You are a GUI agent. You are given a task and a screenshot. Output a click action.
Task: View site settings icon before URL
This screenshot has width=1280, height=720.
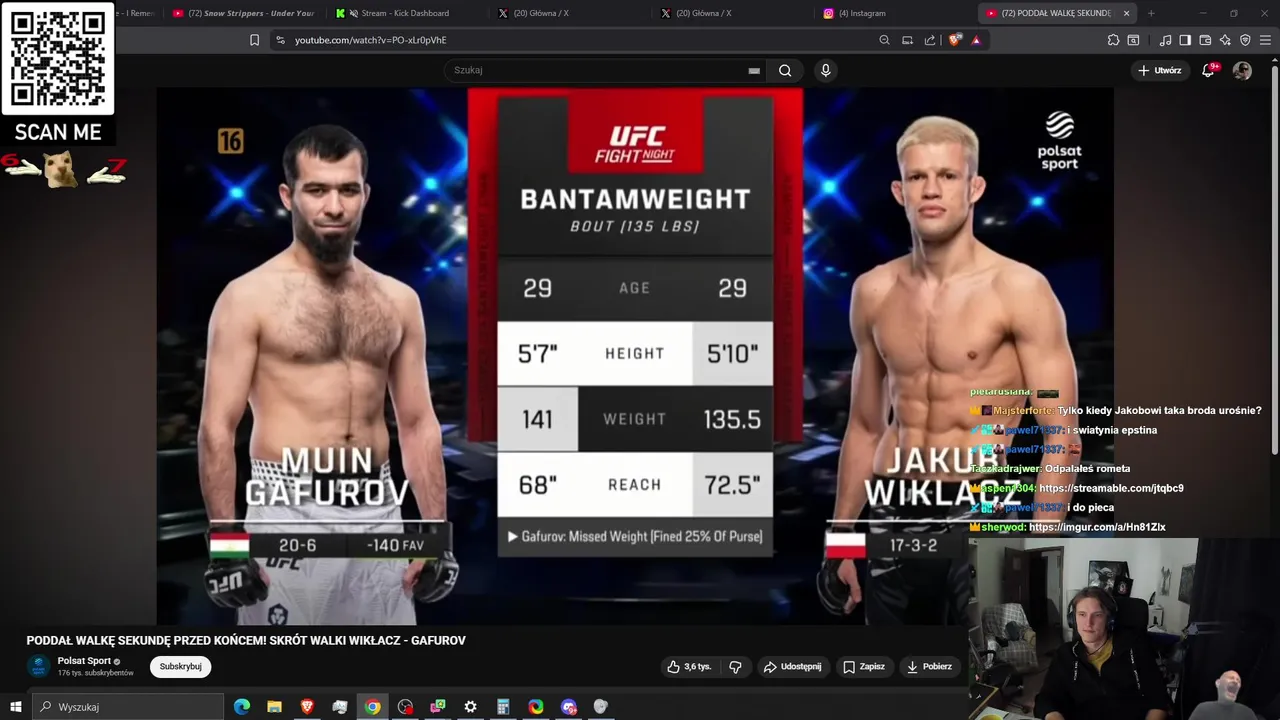(x=280, y=40)
